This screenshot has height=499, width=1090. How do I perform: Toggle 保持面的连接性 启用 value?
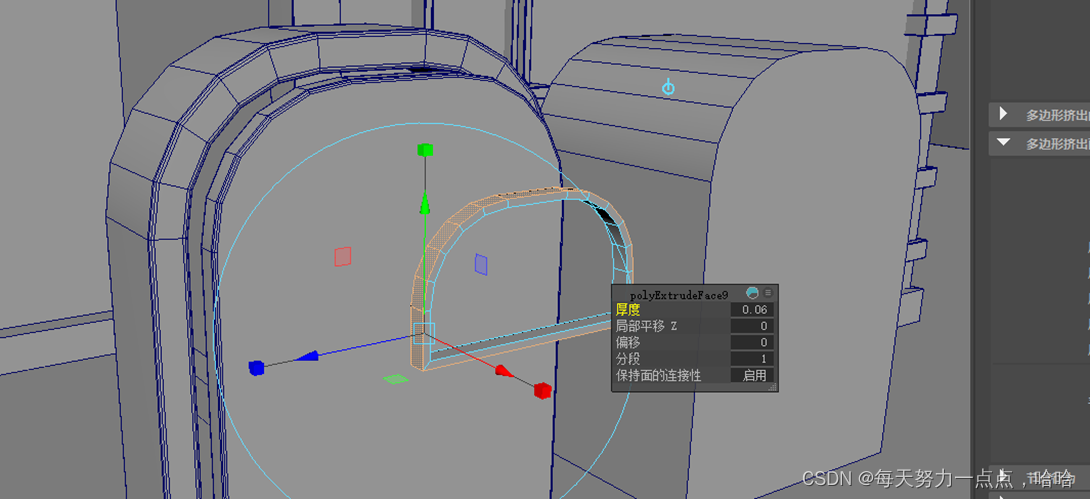pyautogui.click(x=752, y=376)
